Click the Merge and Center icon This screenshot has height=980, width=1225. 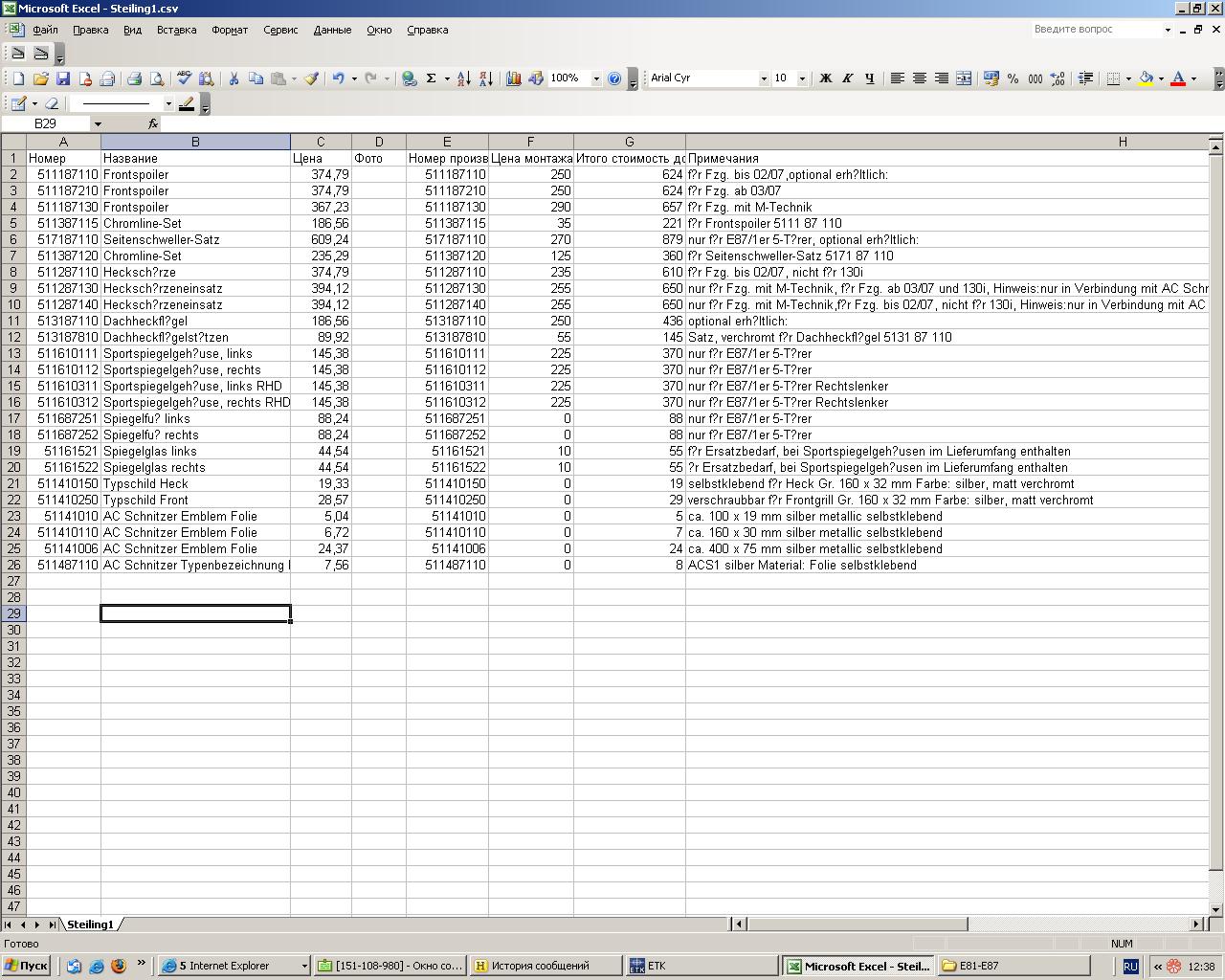click(964, 78)
